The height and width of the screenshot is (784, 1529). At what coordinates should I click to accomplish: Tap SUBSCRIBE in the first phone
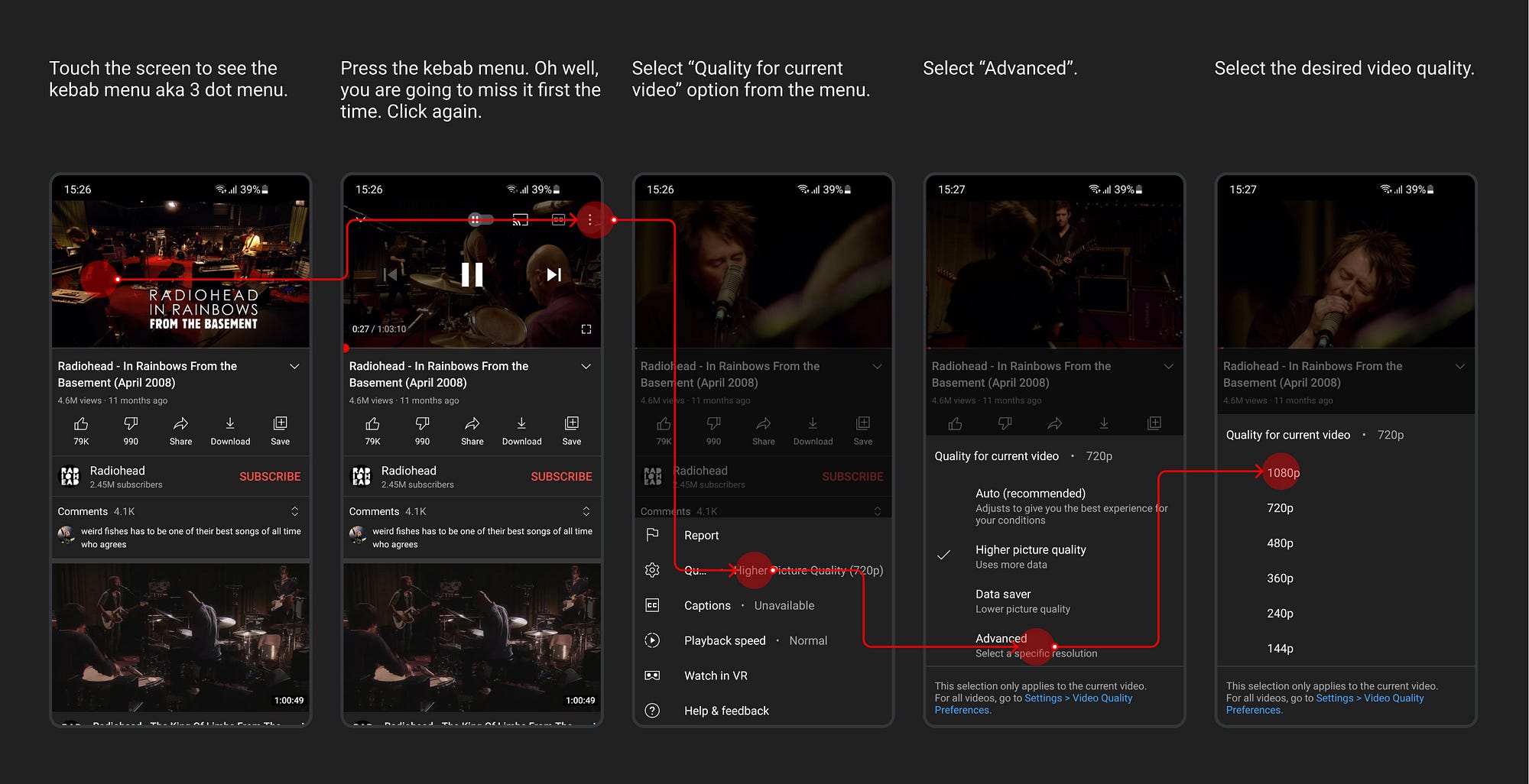pyautogui.click(x=270, y=476)
